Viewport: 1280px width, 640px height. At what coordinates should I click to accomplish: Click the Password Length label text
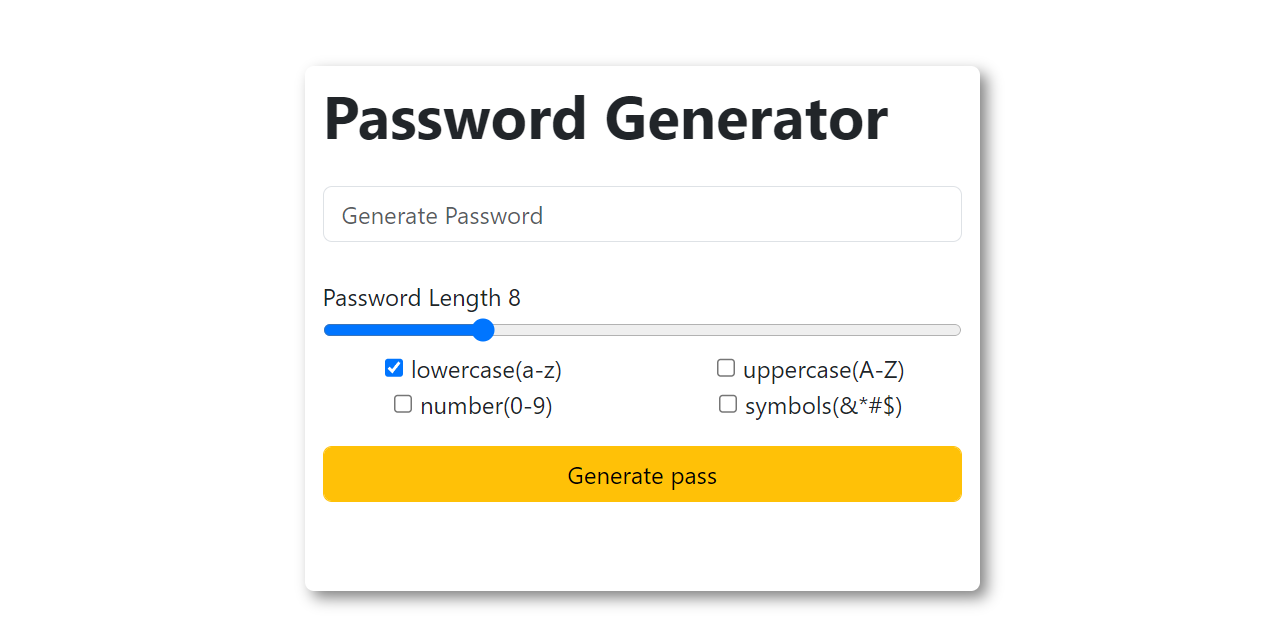click(411, 298)
